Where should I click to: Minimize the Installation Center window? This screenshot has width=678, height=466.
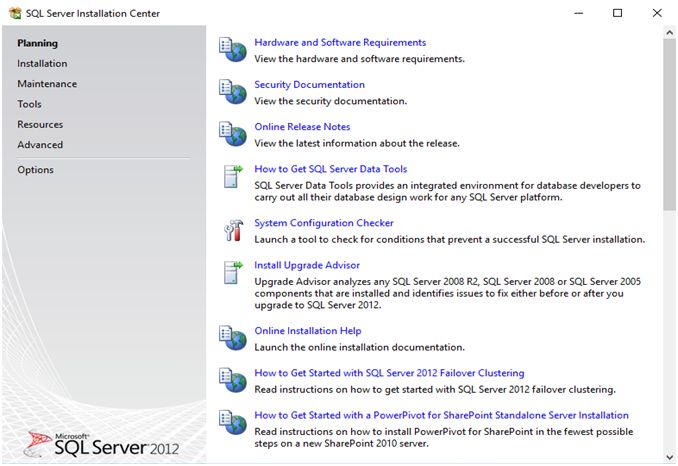point(579,13)
